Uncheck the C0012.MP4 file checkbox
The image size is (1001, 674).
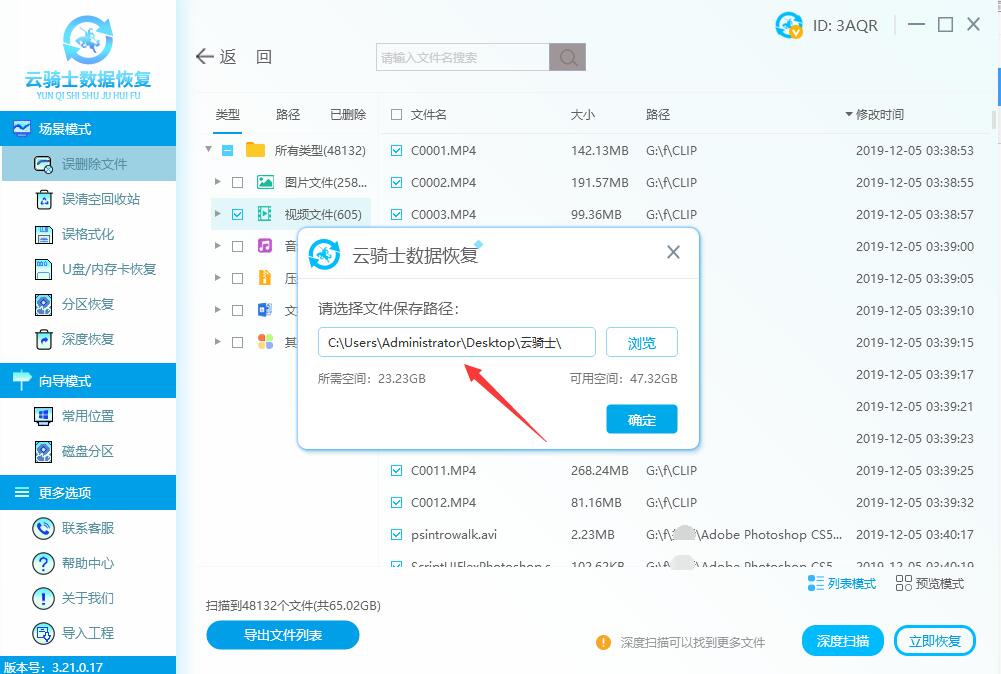pos(396,502)
